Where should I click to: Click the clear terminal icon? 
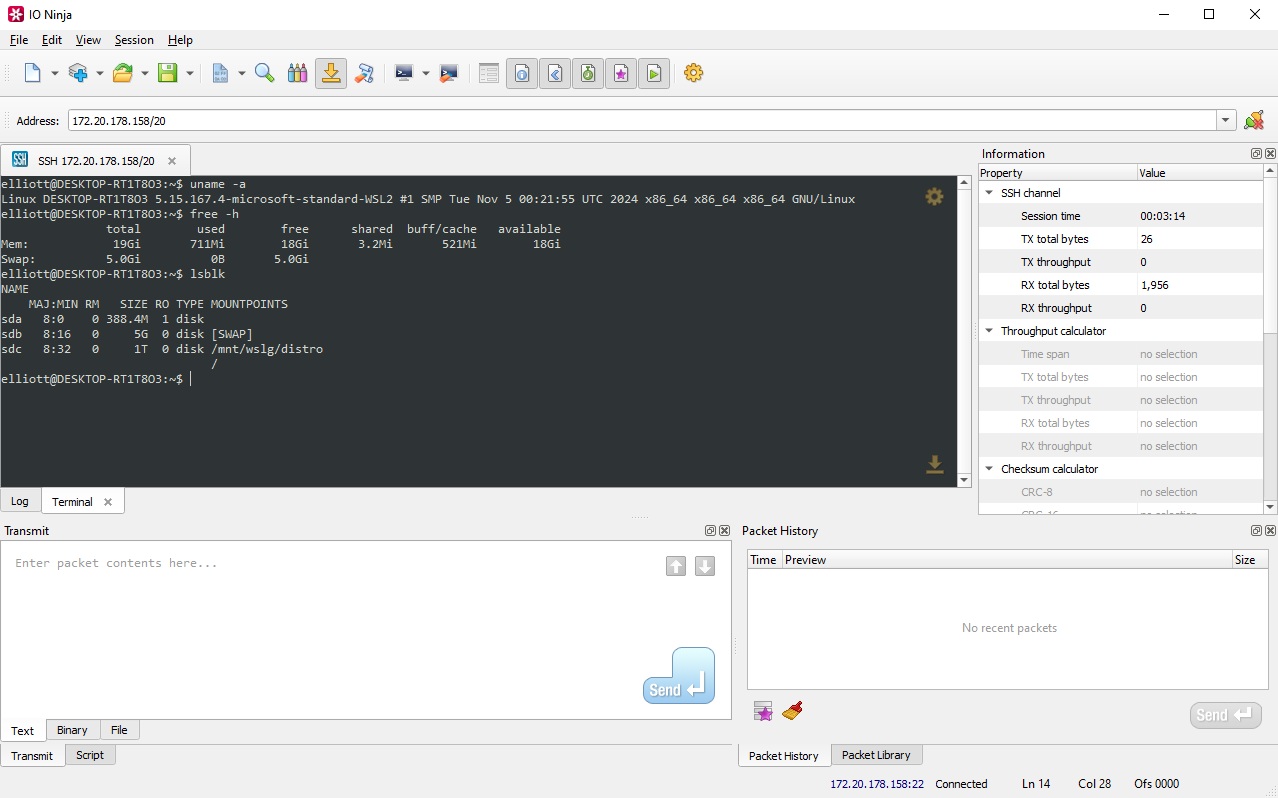click(449, 73)
